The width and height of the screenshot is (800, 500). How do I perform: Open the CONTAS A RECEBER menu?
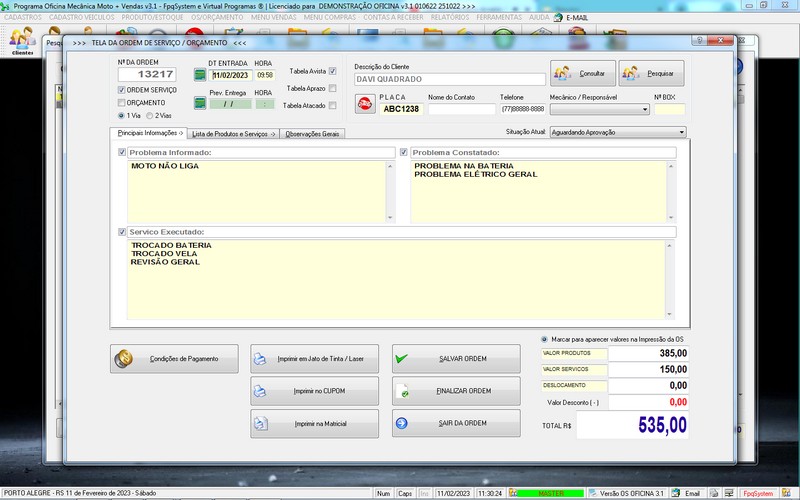pos(393,17)
